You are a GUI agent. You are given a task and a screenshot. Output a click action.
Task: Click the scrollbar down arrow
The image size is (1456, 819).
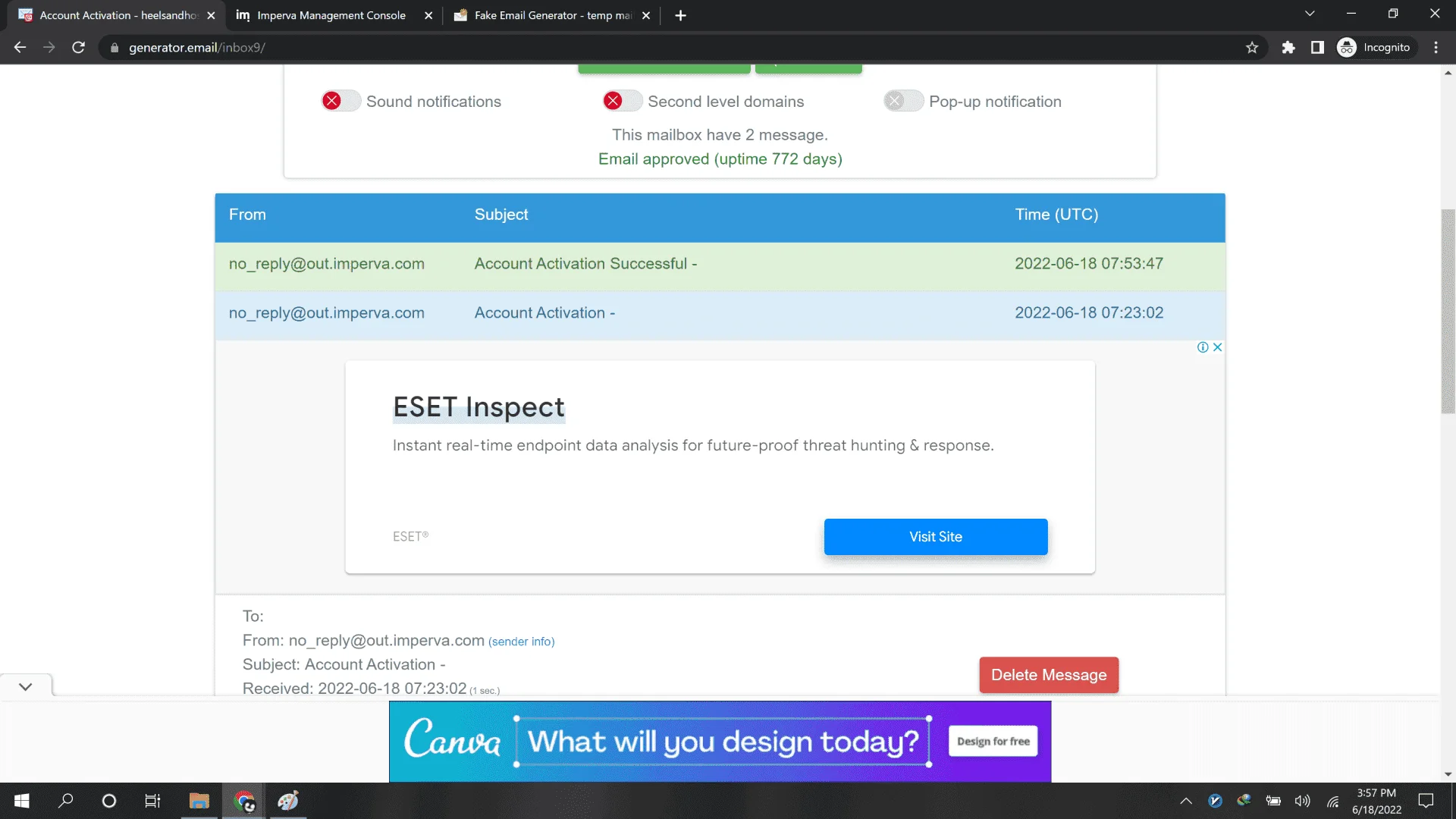(x=1448, y=774)
